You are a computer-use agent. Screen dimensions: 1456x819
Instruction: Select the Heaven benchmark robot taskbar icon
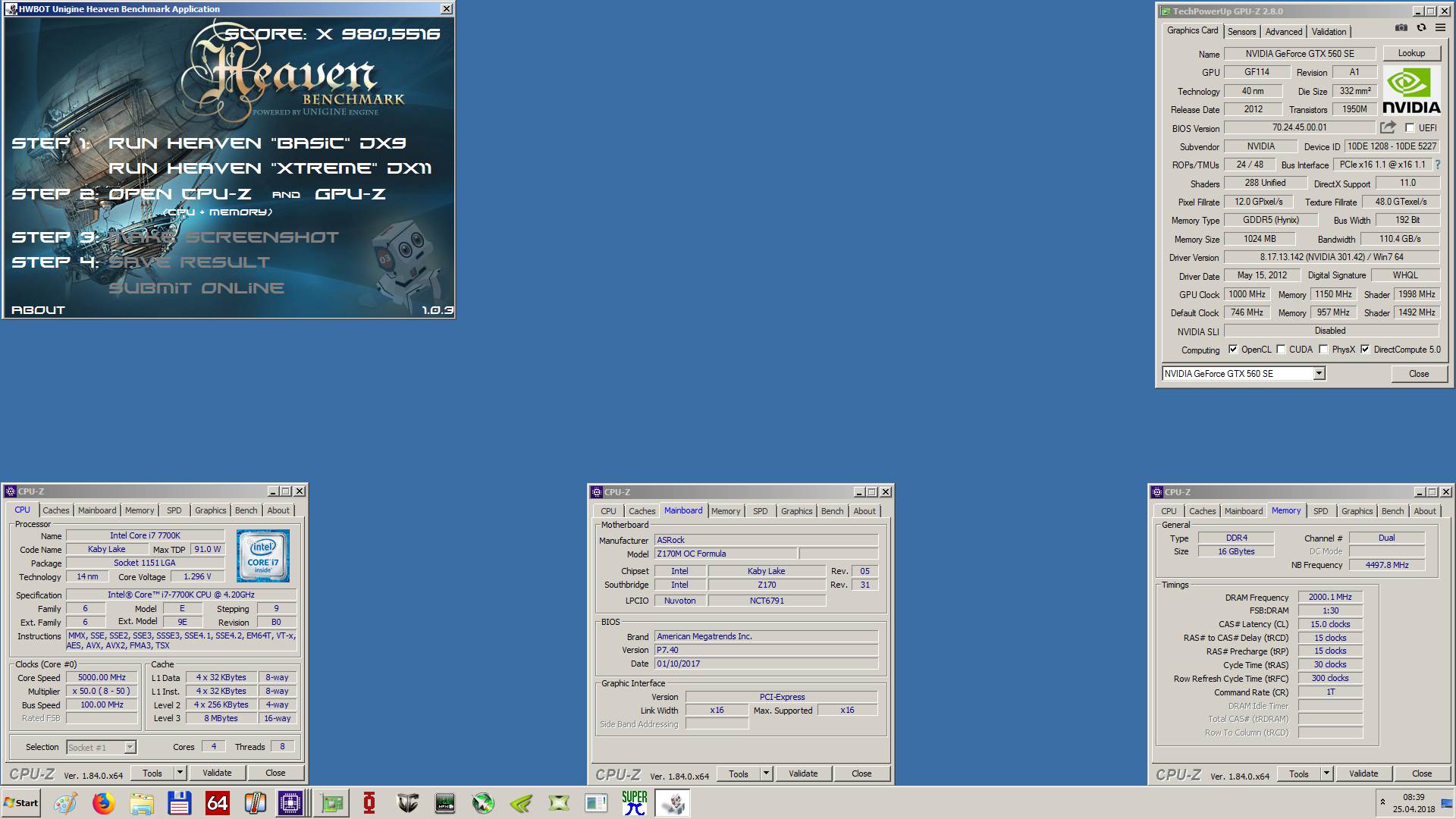(672, 803)
